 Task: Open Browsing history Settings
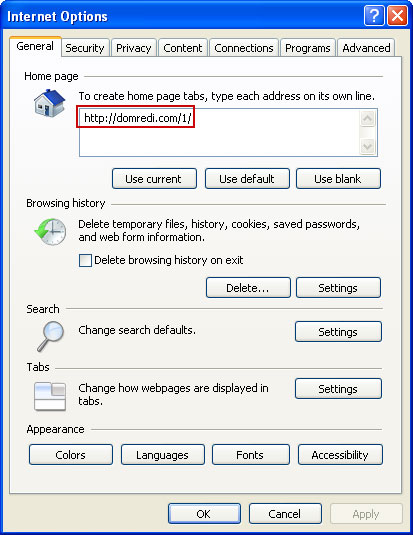pyautogui.click(x=338, y=288)
